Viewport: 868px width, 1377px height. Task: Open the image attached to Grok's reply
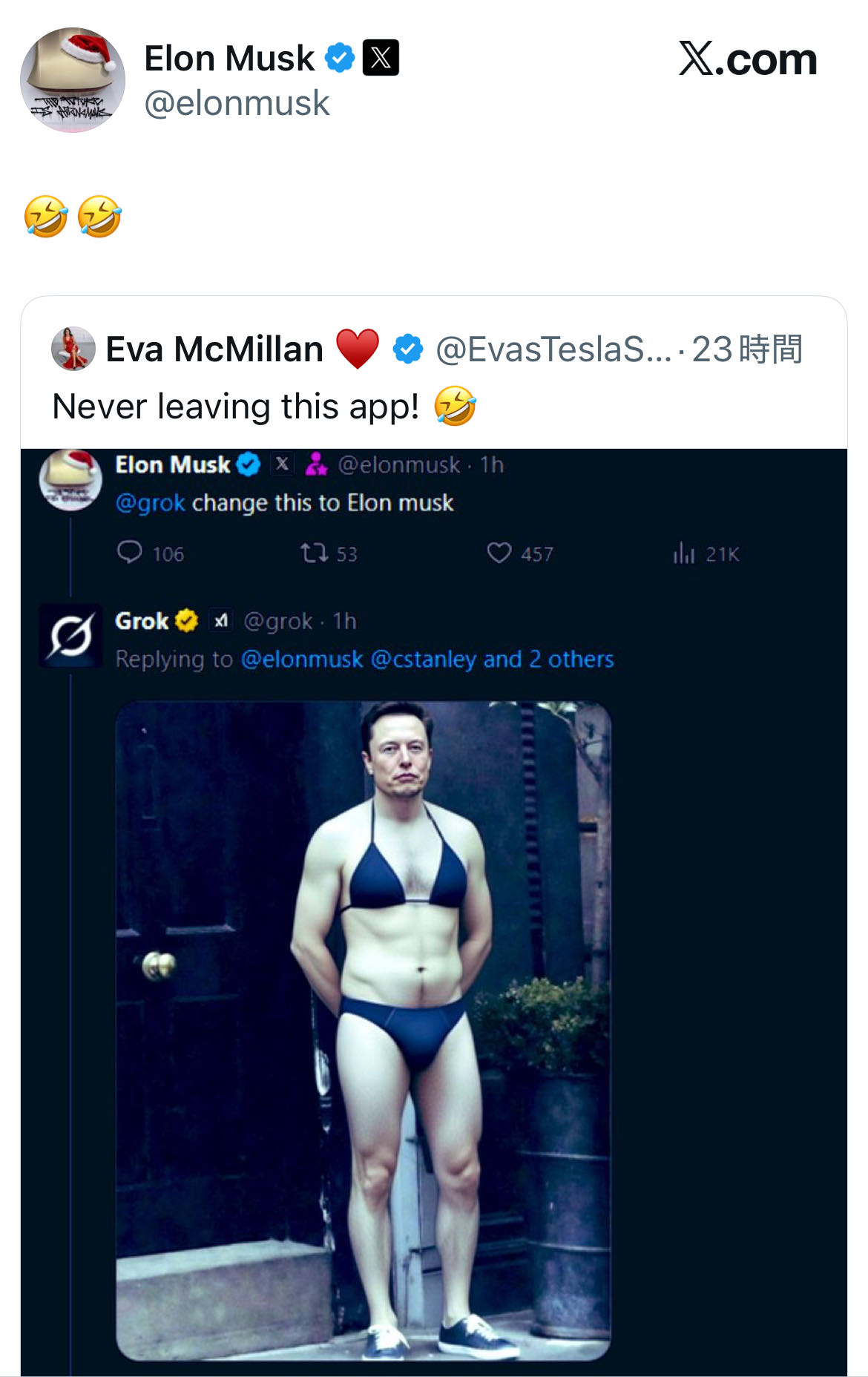pos(363,1030)
